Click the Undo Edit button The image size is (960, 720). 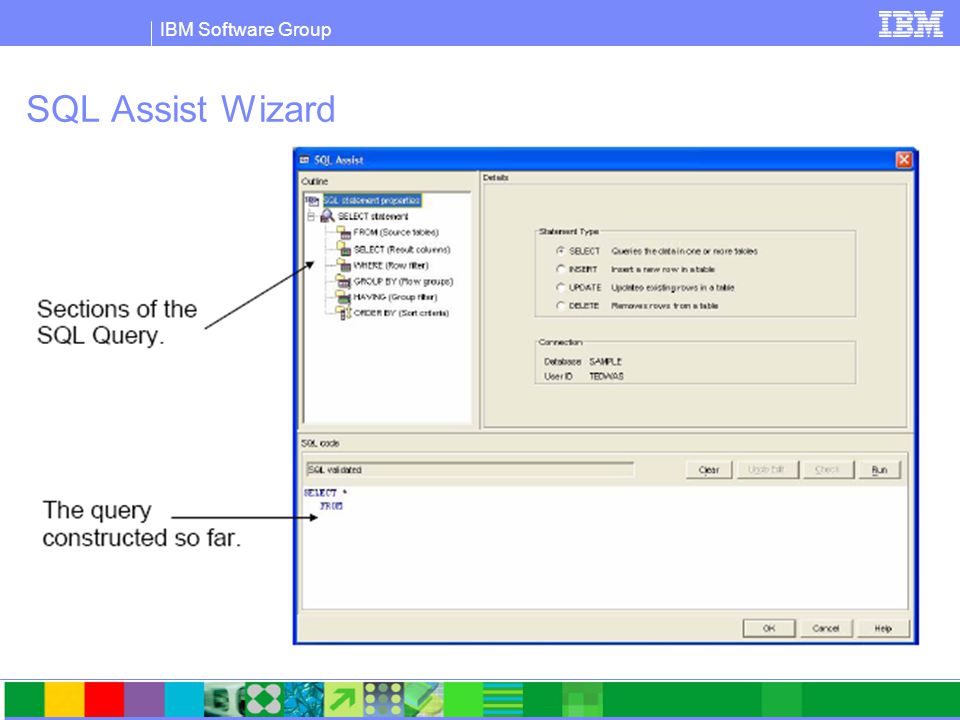pyautogui.click(x=766, y=470)
